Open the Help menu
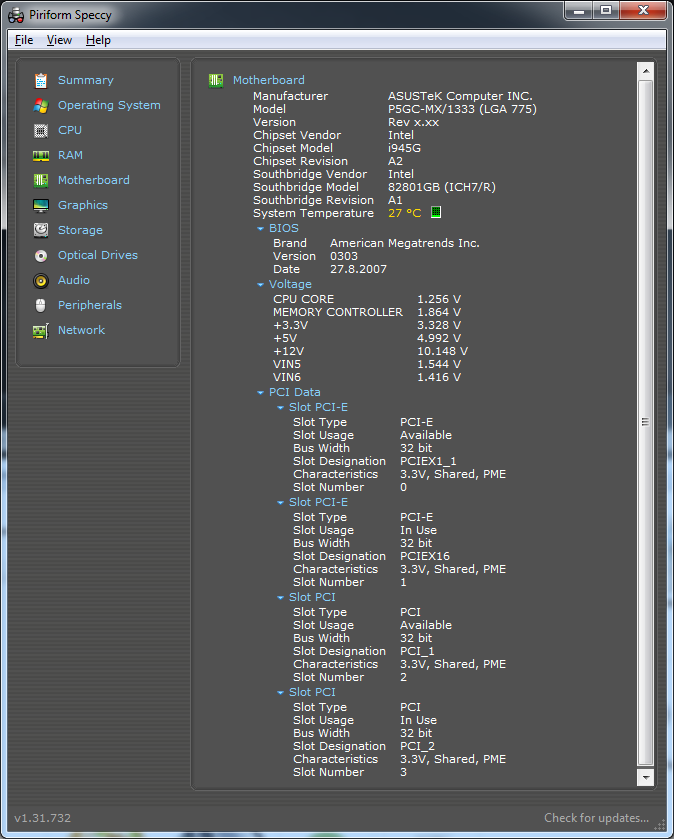Image resolution: width=674 pixels, height=839 pixels. coord(98,40)
